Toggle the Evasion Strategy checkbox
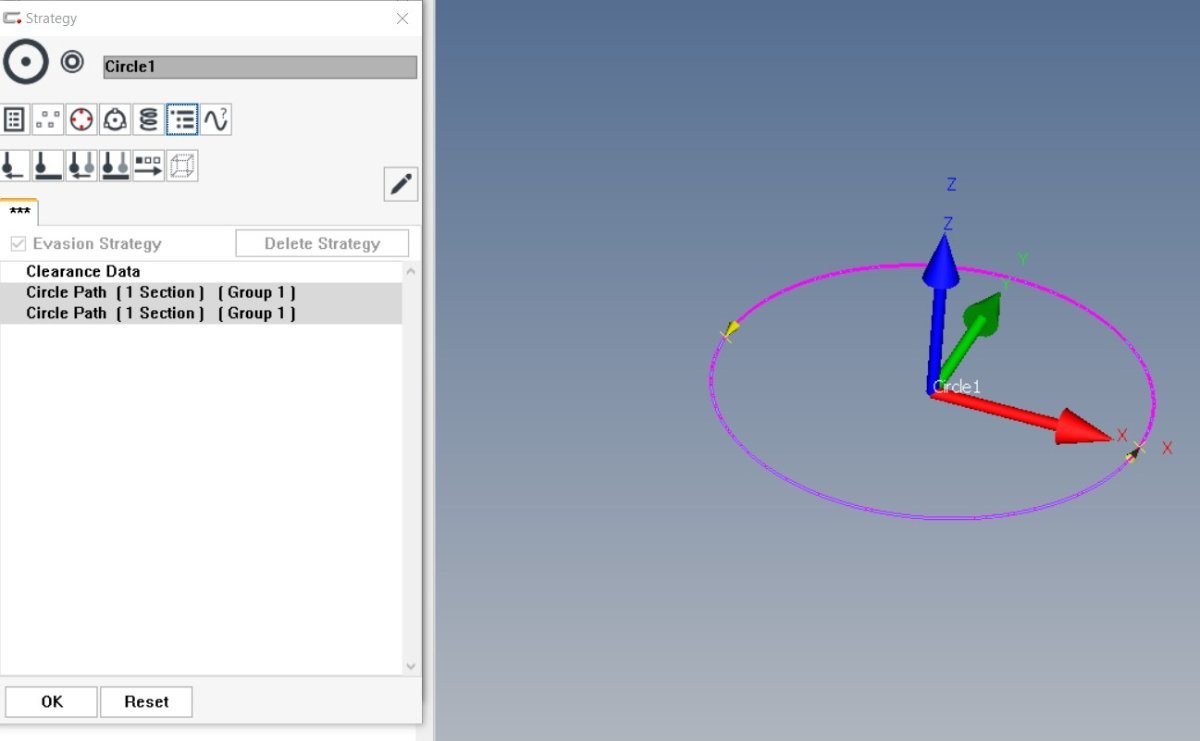The height and width of the screenshot is (741, 1200). [18, 244]
